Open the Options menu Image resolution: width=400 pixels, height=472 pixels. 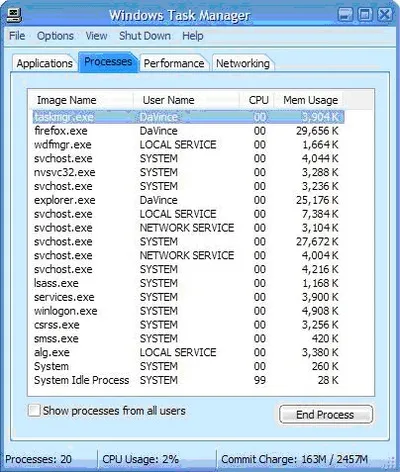[x=55, y=36]
